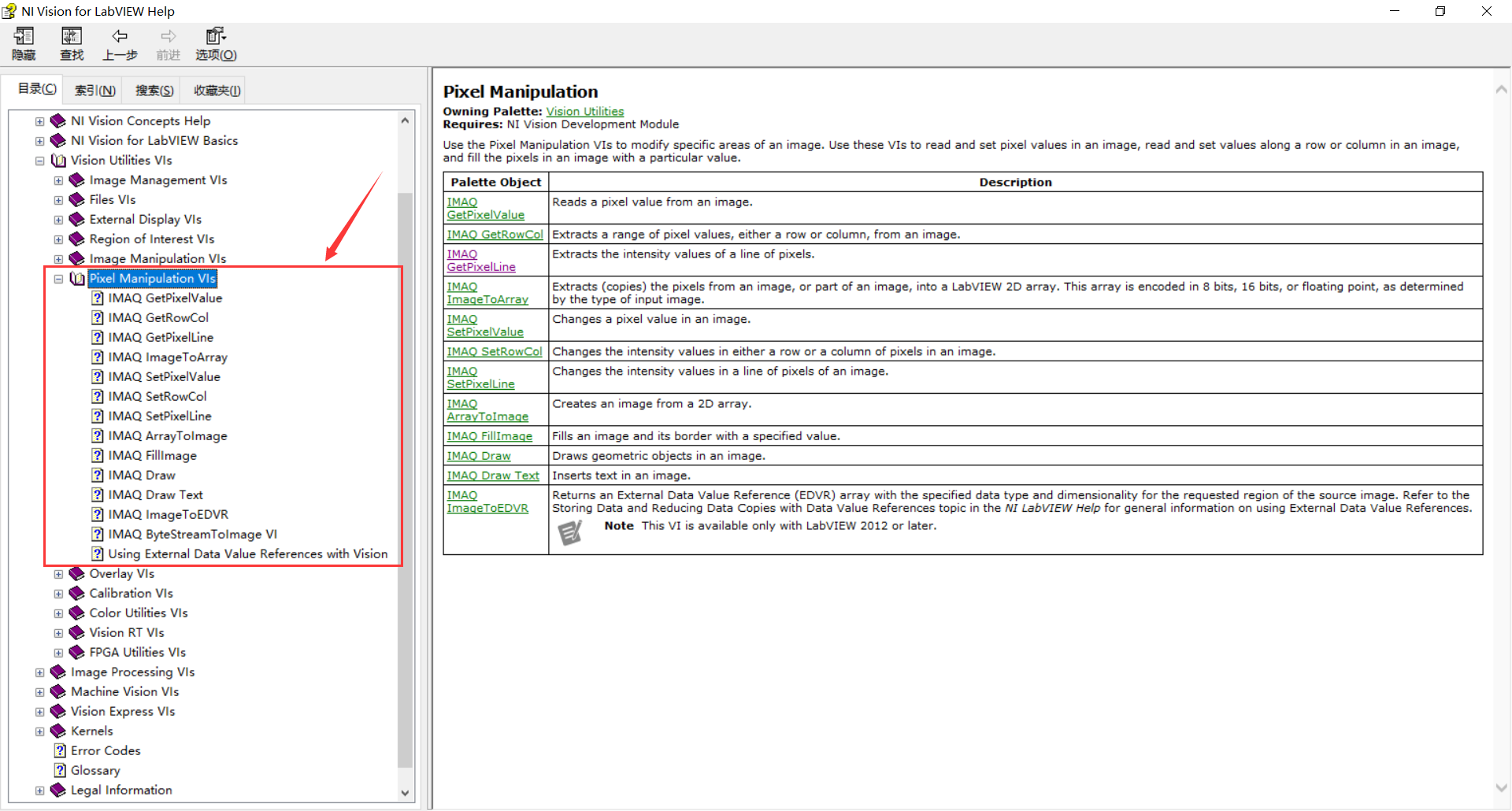The width and height of the screenshot is (1512, 811).
Task: Expand the Color Utilities VIs node
Action: point(58,613)
